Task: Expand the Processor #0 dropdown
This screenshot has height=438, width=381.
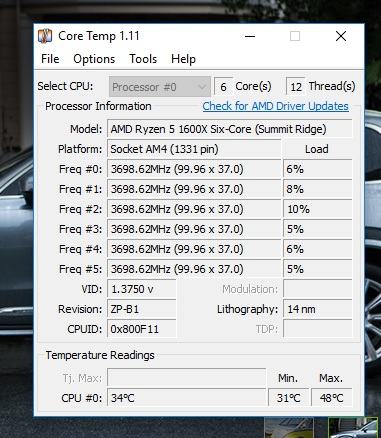Action: pyautogui.click(x=160, y=87)
